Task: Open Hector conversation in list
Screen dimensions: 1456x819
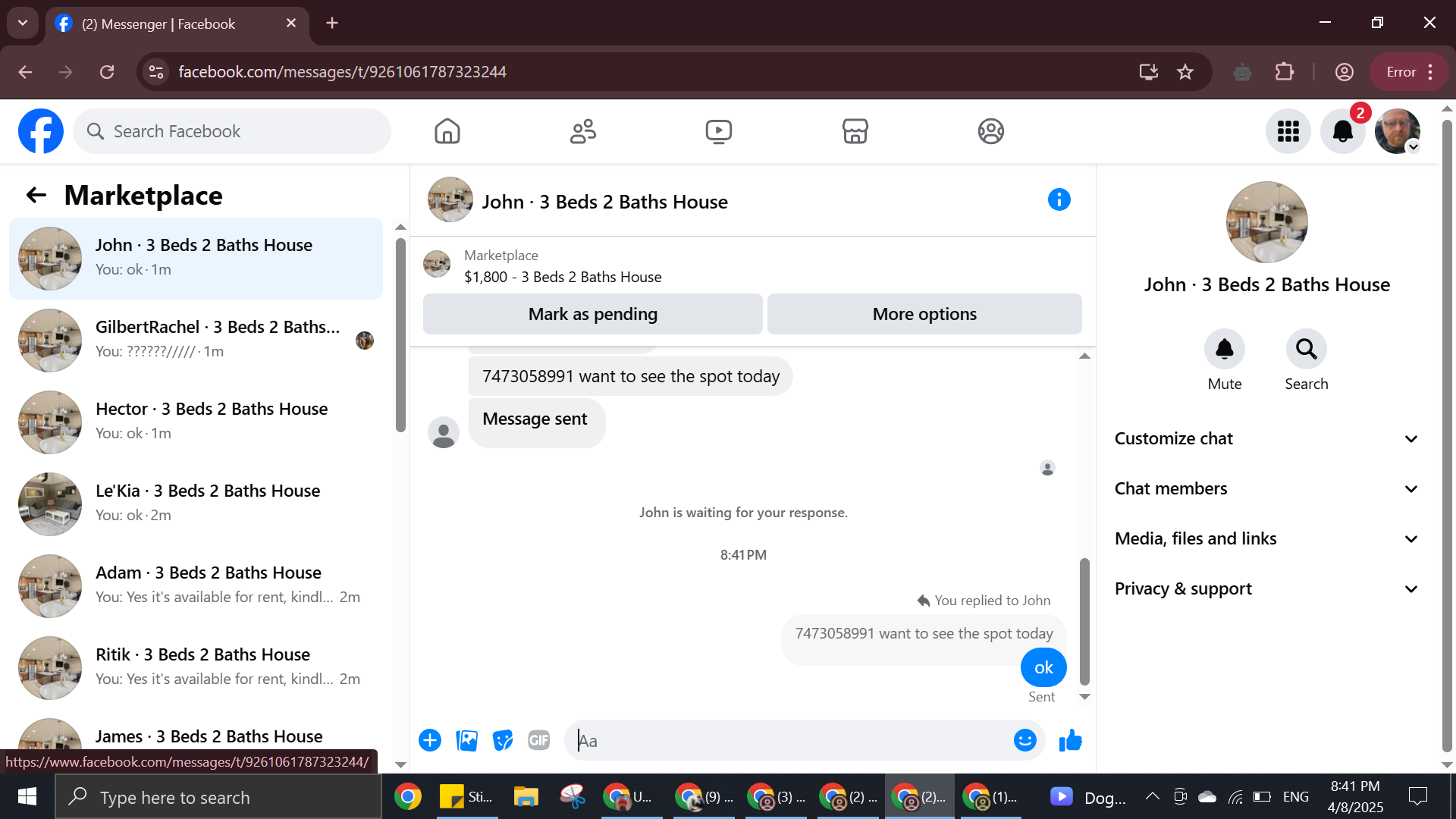Action: [x=197, y=422]
